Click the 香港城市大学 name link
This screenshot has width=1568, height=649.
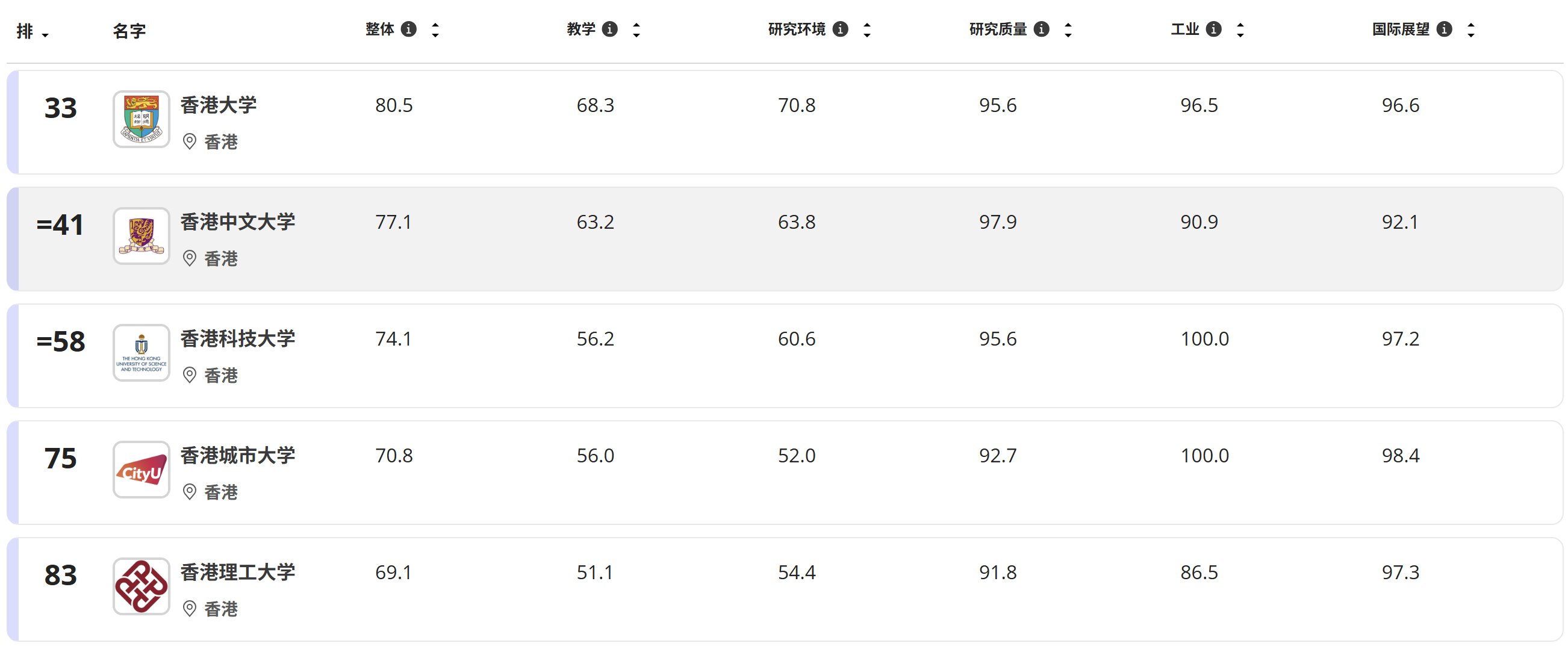point(237,456)
